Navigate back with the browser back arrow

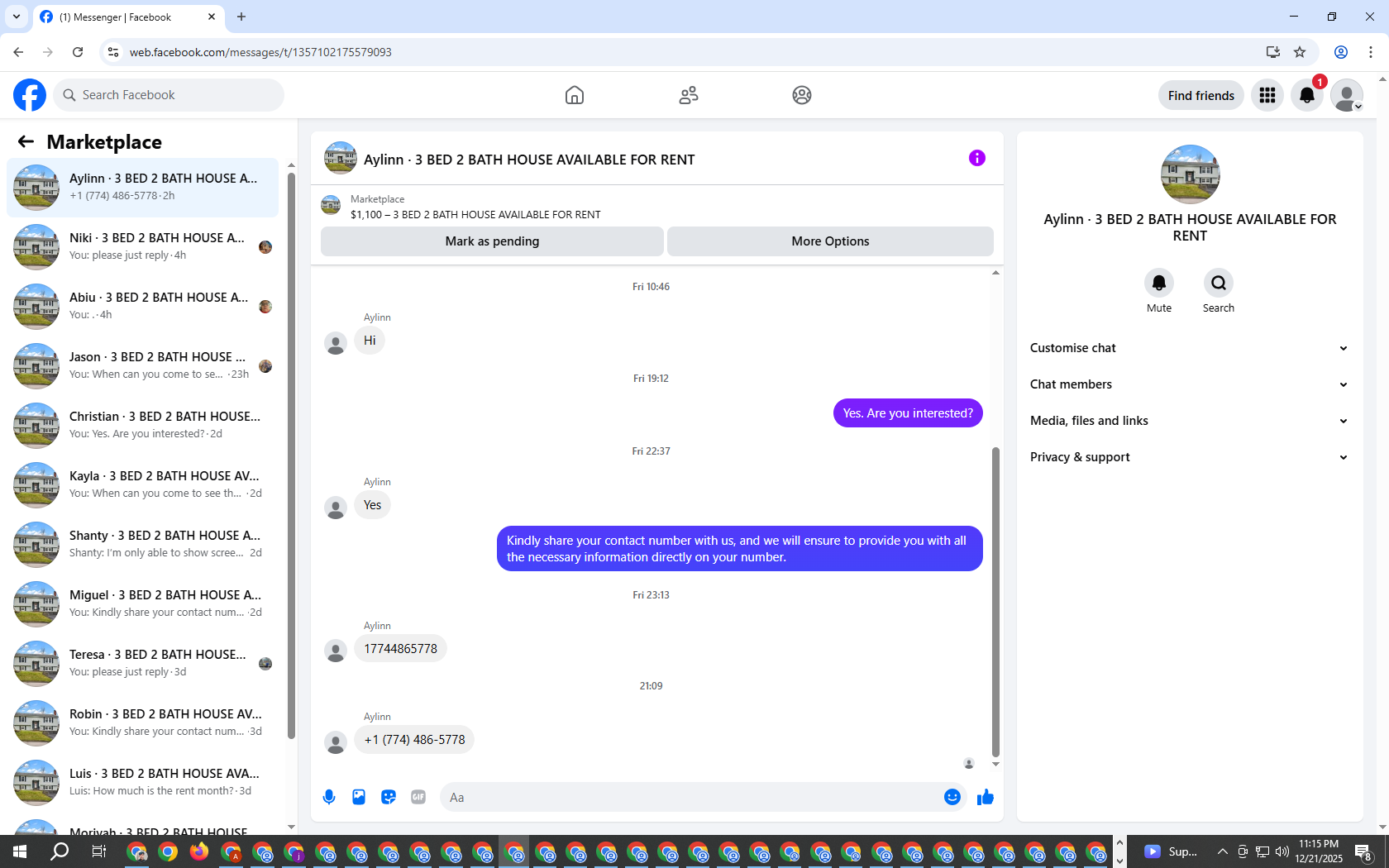[x=18, y=52]
